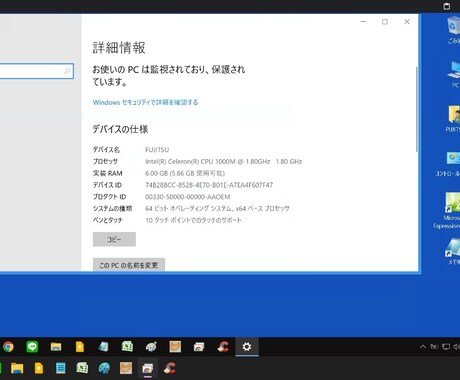This screenshot has width=460, height=380.
Task: Open File Explorer in the lower taskbar
Action: 17,368
